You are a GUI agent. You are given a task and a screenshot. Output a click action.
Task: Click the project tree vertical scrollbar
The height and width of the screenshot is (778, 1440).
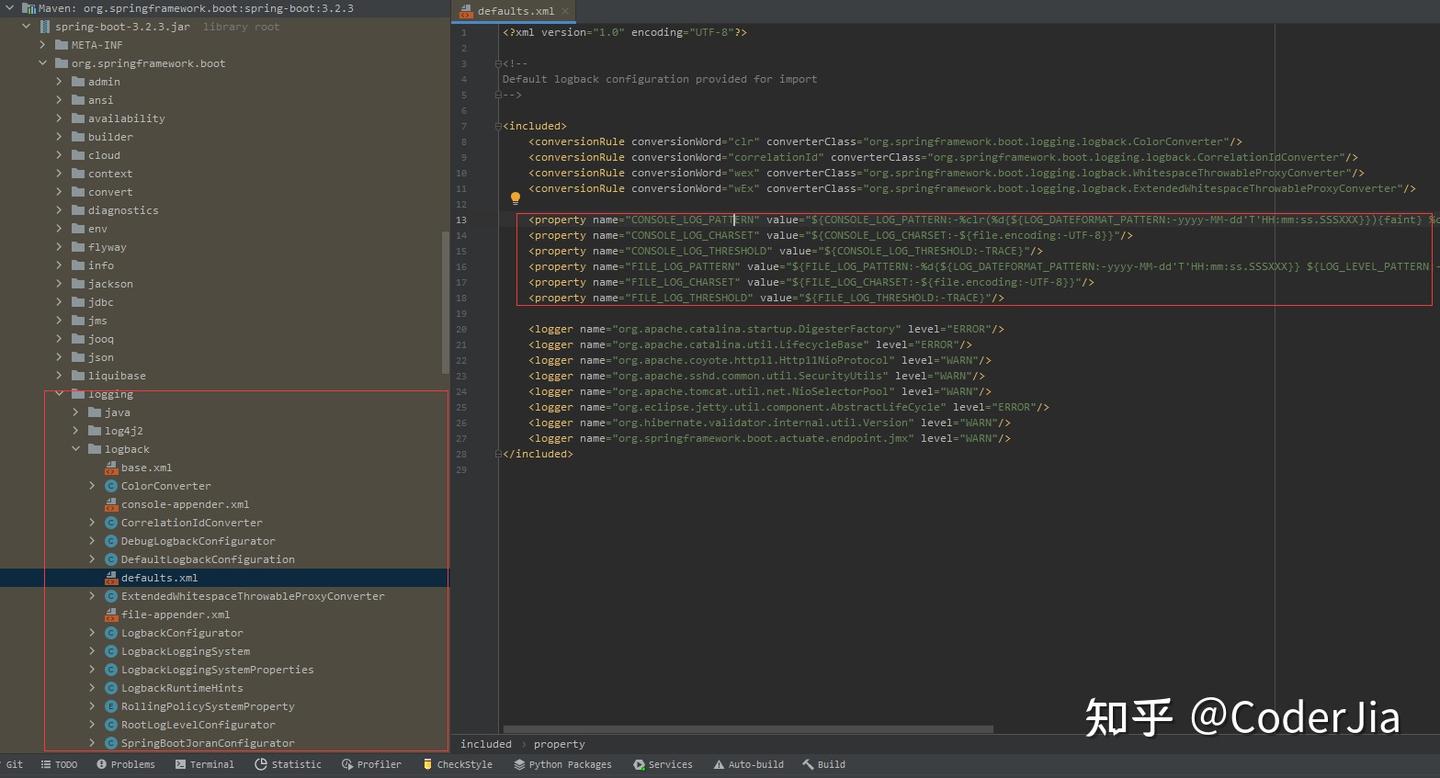point(446,303)
